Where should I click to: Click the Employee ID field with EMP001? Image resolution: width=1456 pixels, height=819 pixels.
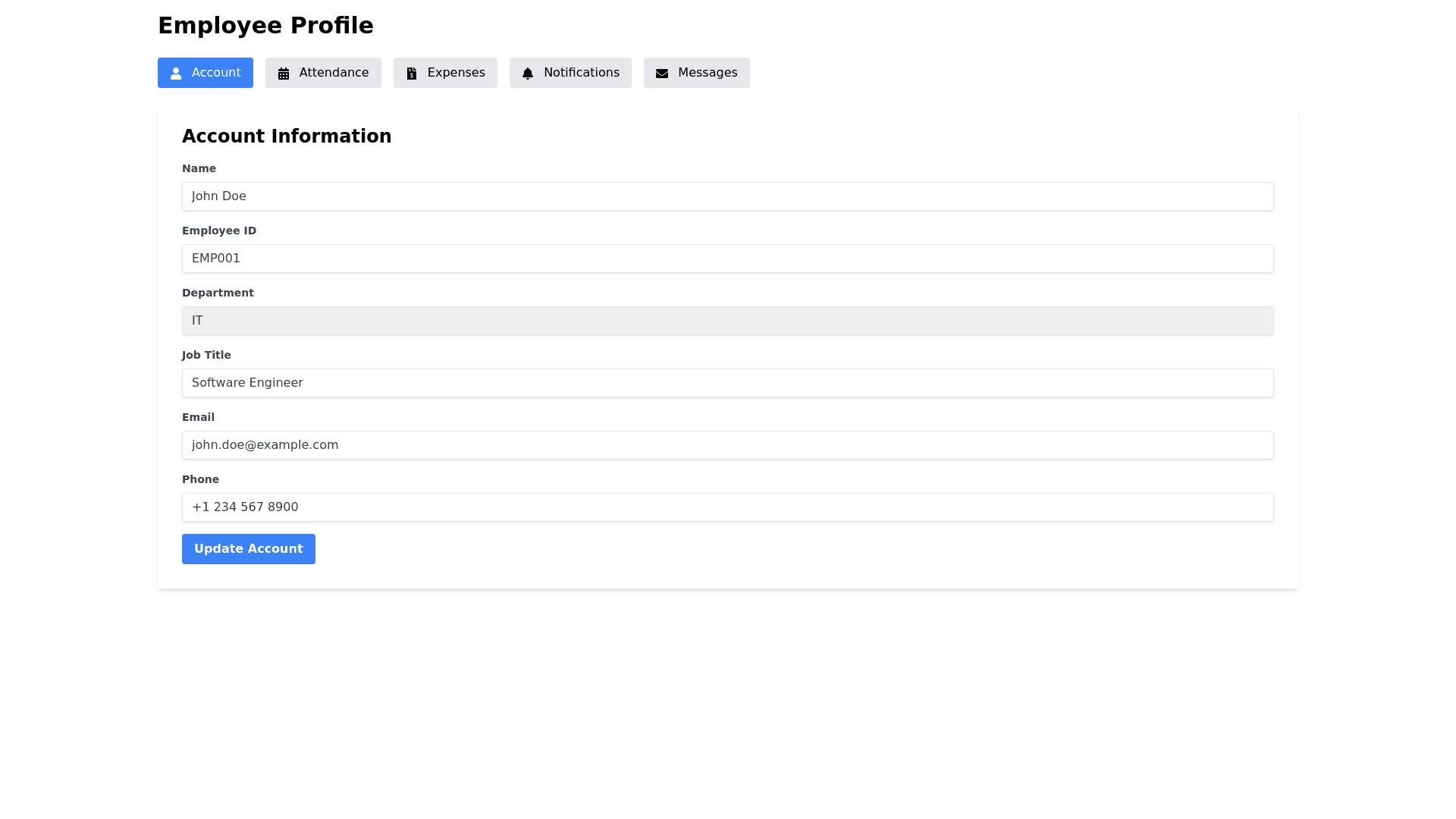727,259
